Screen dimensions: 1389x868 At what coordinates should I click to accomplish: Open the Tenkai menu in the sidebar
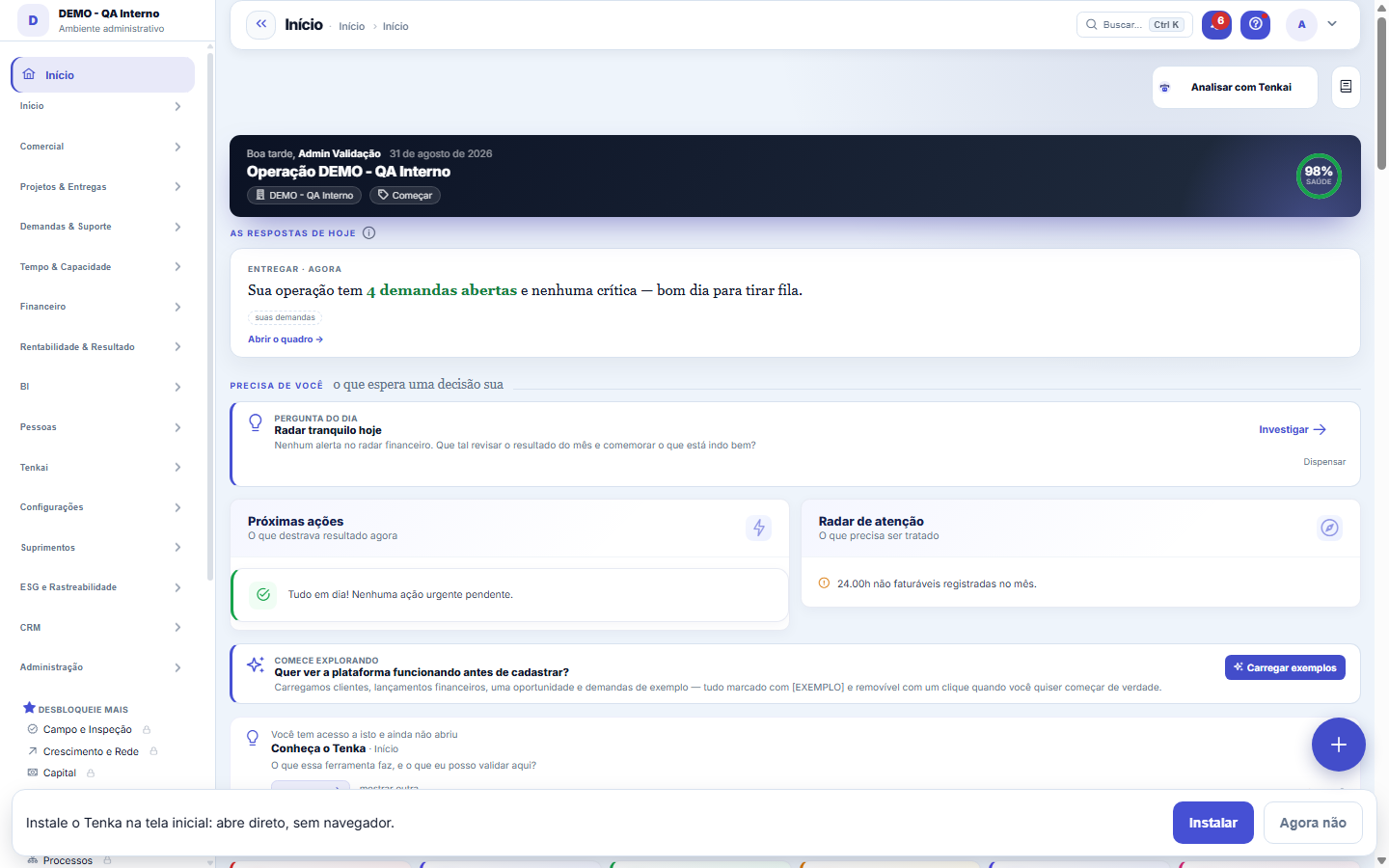tap(100, 468)
